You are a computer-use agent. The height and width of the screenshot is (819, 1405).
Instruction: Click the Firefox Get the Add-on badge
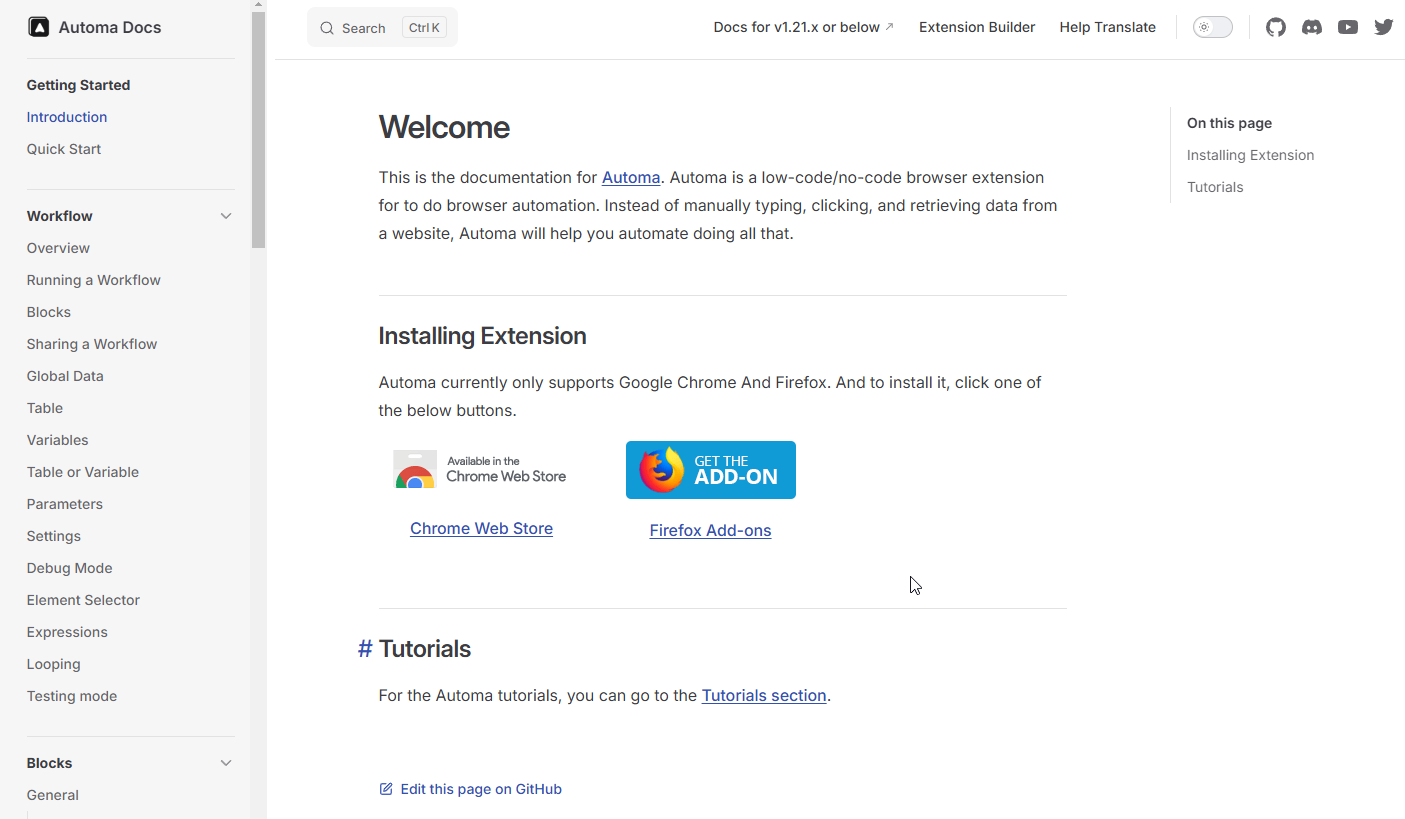pyautogui.click(x=710, y=470)
